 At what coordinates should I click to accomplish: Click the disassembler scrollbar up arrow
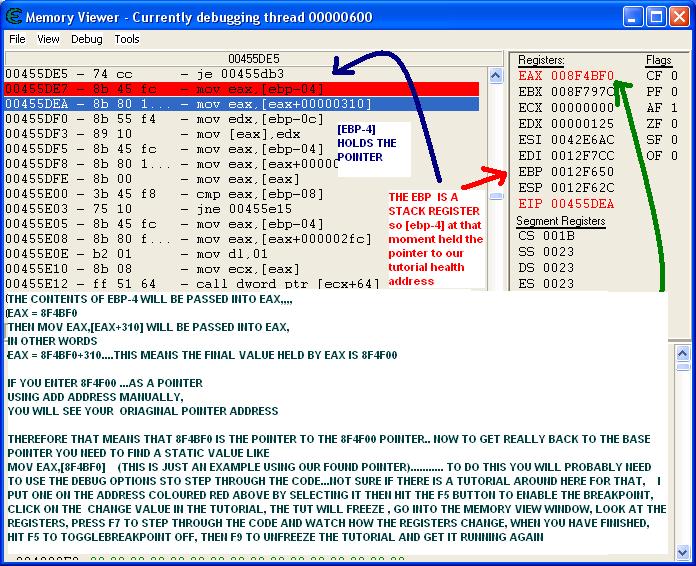[495, 75]
